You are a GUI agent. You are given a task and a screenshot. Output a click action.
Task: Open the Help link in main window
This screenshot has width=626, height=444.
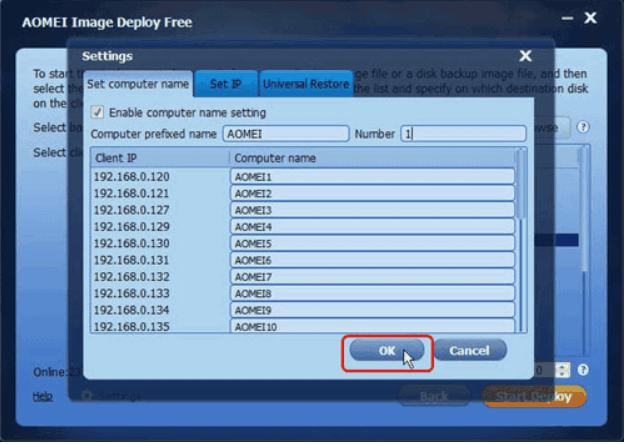[x=43, y=396]
